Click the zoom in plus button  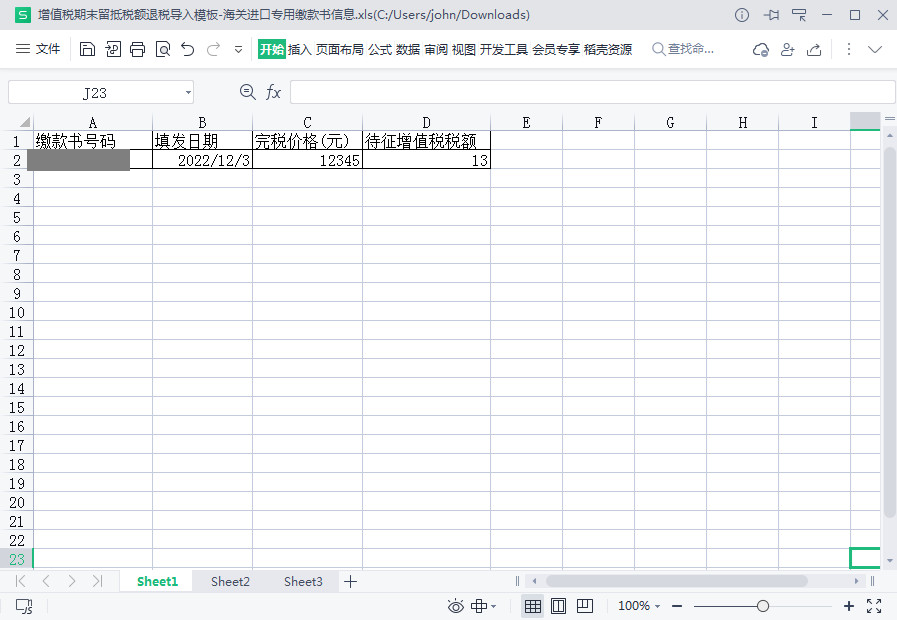pyautogui.click(x=849, y=606)
